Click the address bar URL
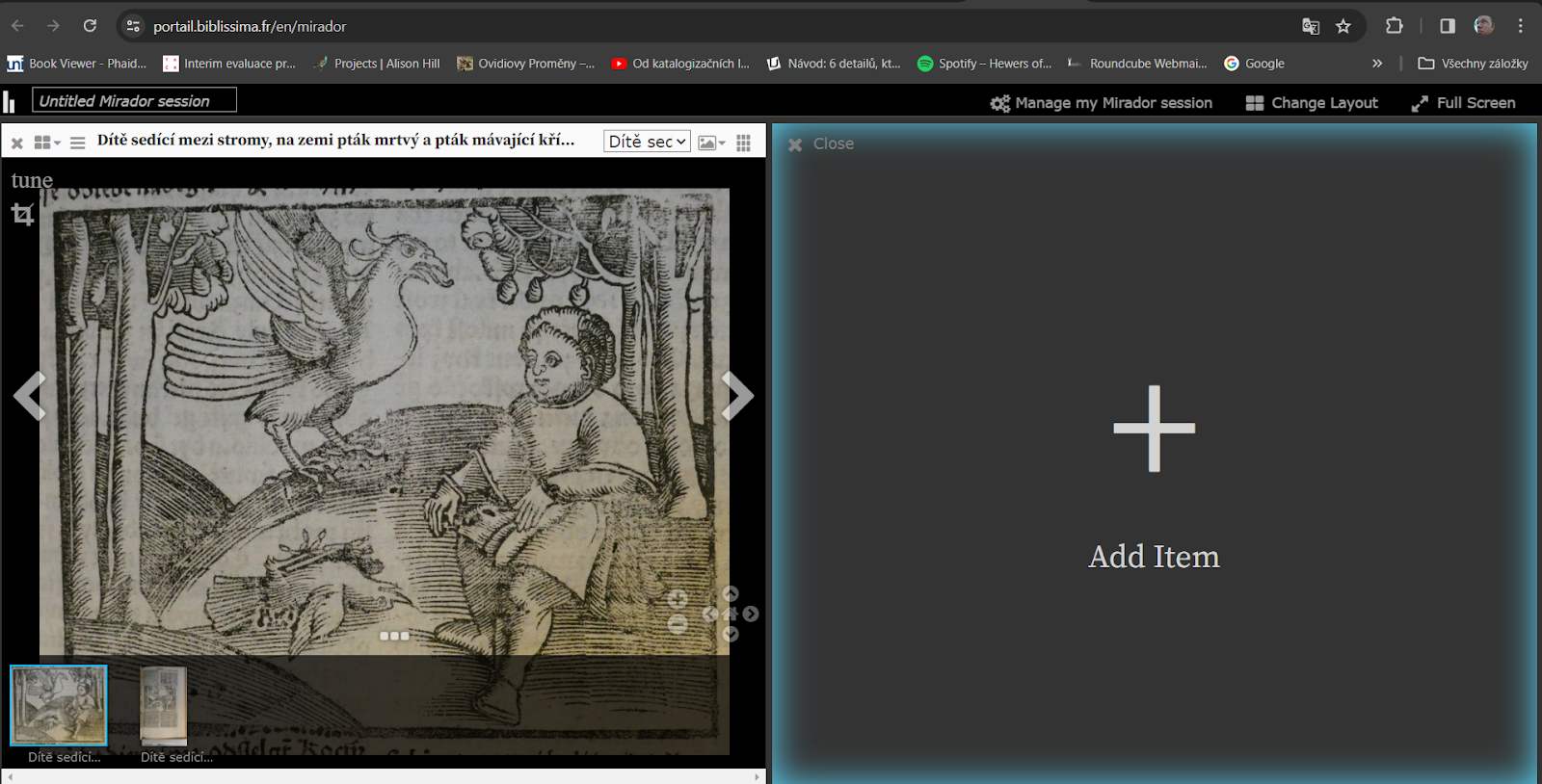This screenshot has height=784, width=1542. pyautogui.click(x=250, y=27)
